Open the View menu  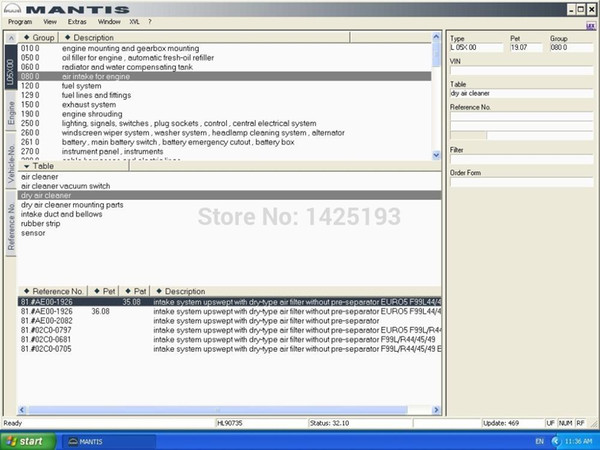[50, 22]
